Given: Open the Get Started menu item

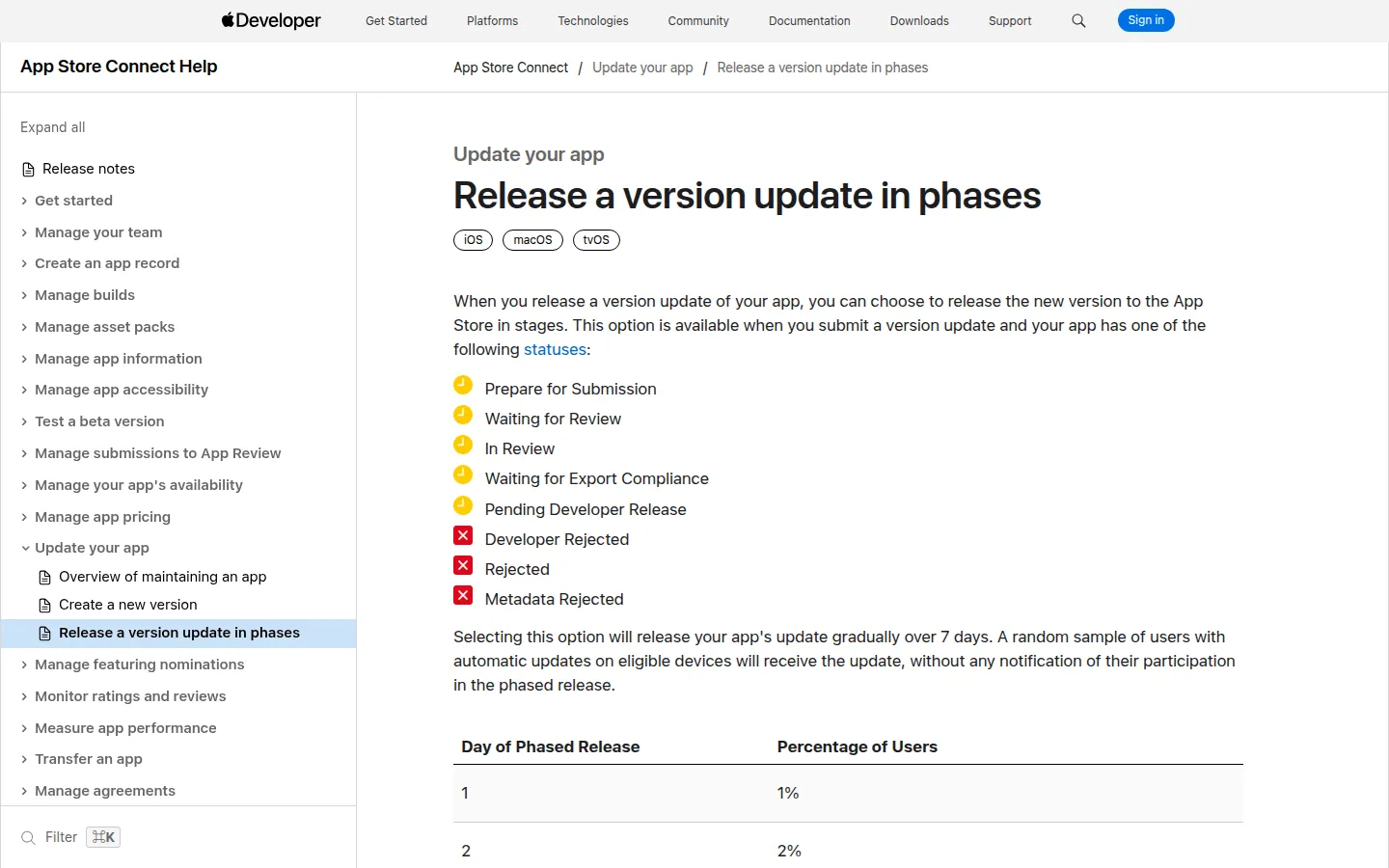Looking at the screenshot, I should pyautogui.click(x=396, y=20).
